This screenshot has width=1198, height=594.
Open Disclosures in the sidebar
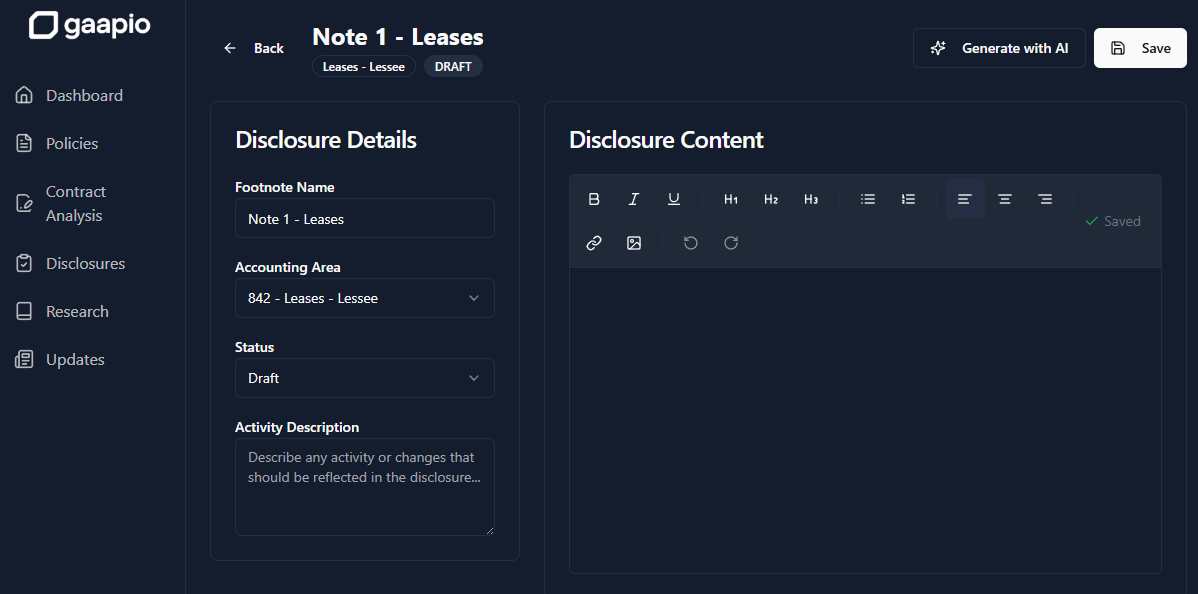85,264
